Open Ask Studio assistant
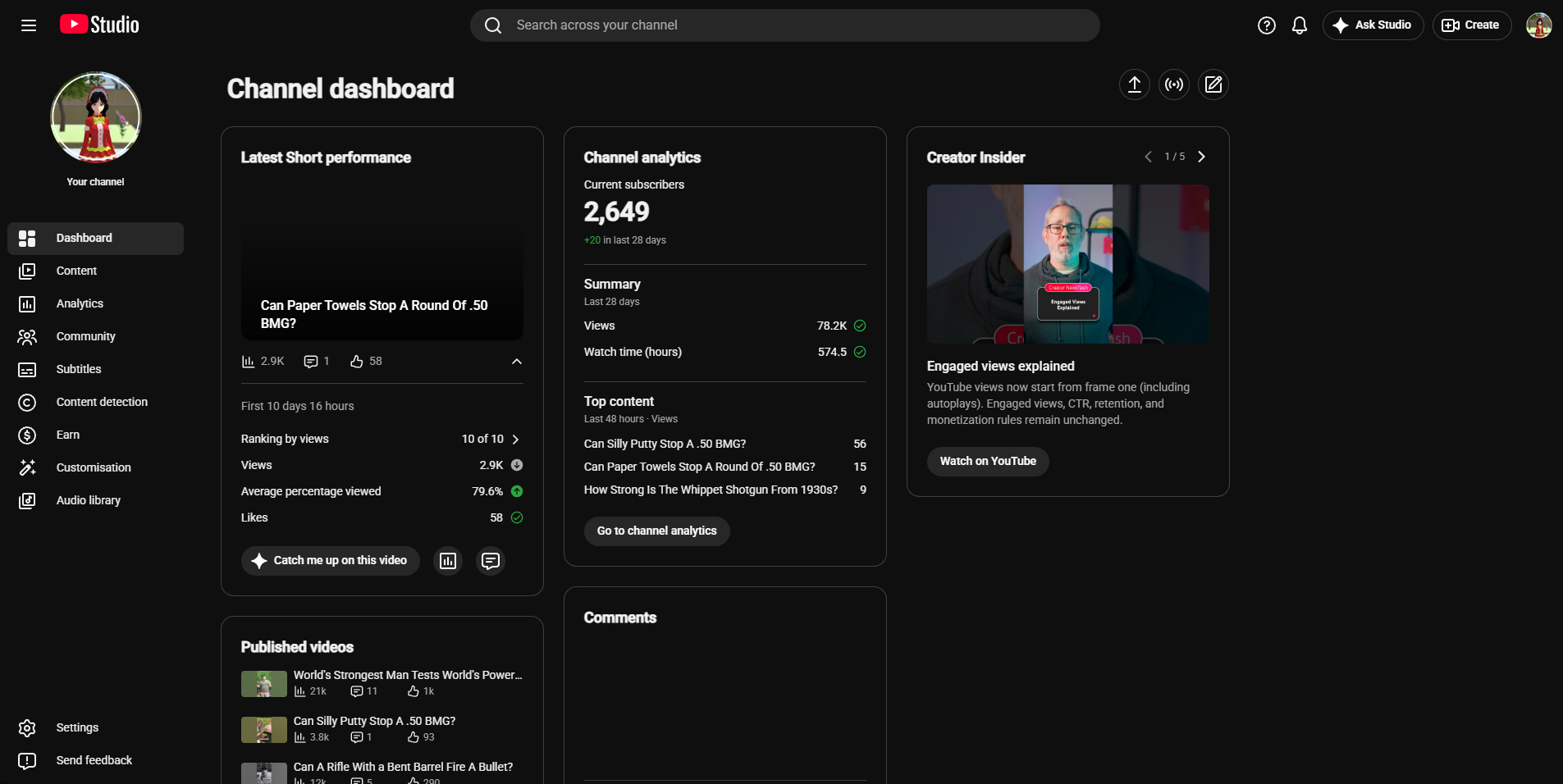 (x=1373, y=25)
